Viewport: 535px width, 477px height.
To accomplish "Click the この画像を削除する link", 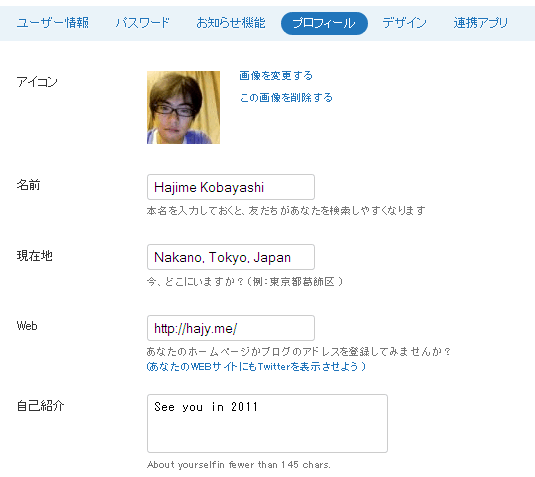I will [x=286, y=98].
